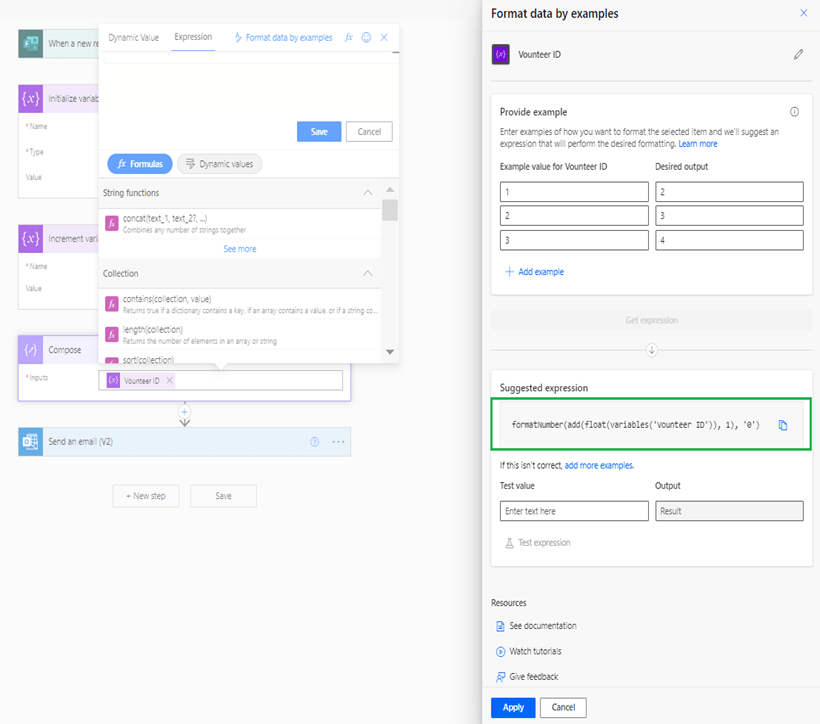Open the ellipsis menu on Send an email

coord(338,442)
